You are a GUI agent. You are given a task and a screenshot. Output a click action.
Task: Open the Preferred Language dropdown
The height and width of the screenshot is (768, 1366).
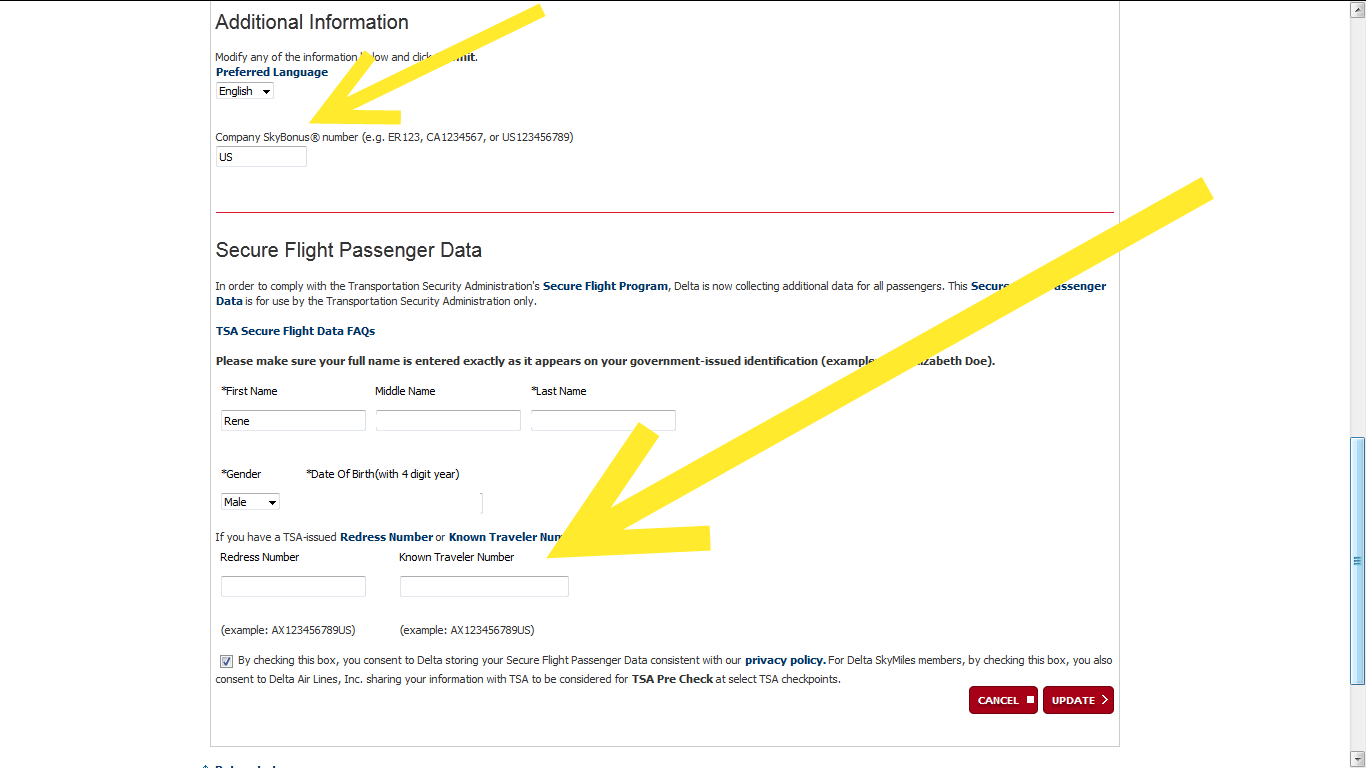click(245, 91)
